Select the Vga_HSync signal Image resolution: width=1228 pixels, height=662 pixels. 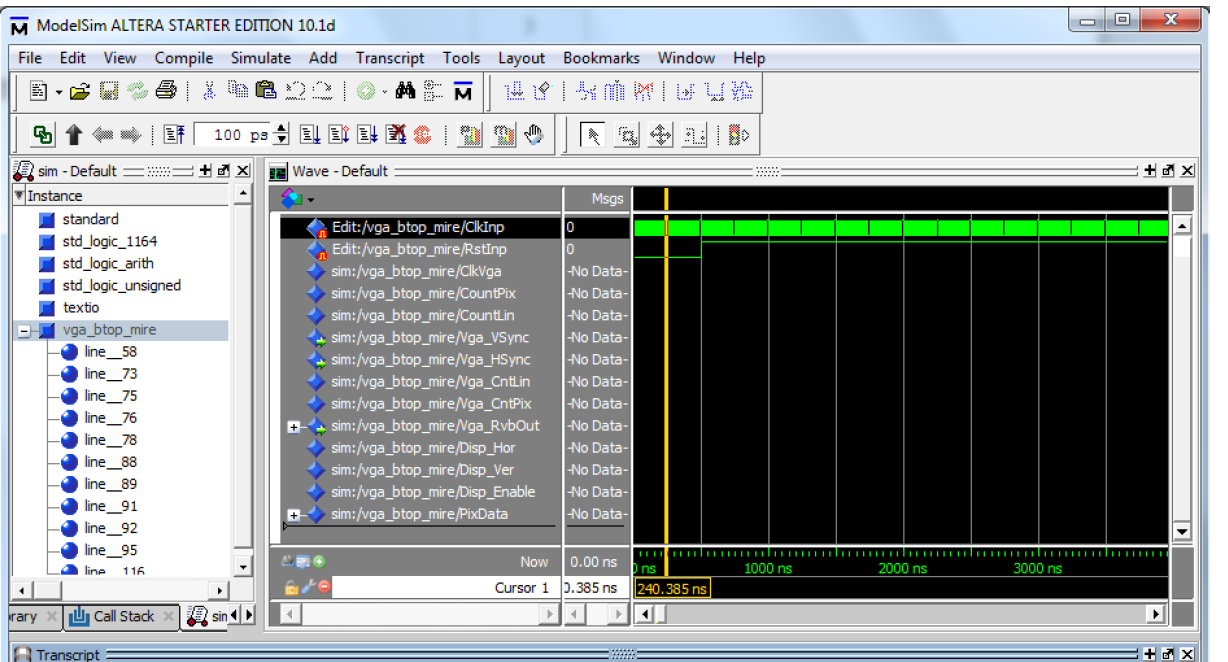coord(431,360)
